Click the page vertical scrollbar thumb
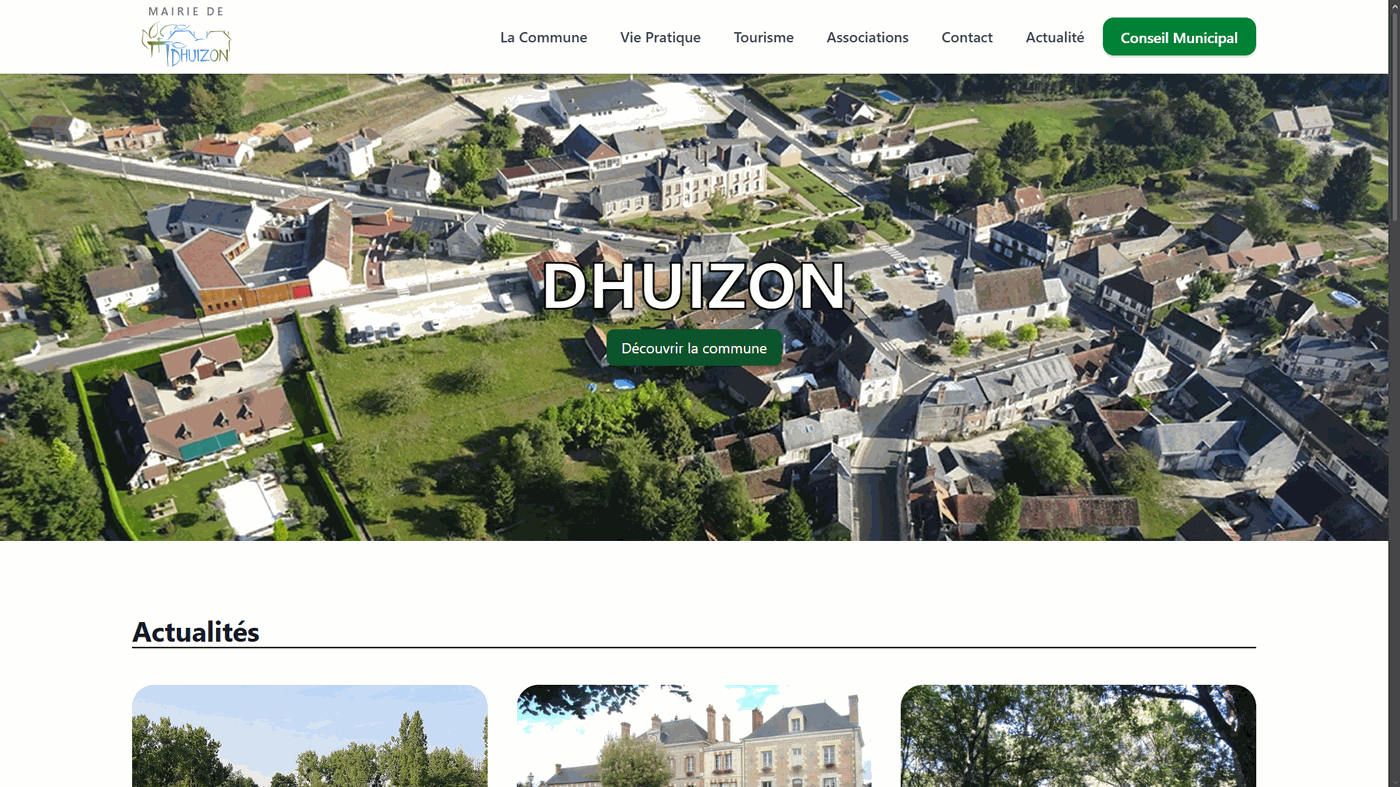Viewport: 1400px width, 787px height. (1394, 115)
